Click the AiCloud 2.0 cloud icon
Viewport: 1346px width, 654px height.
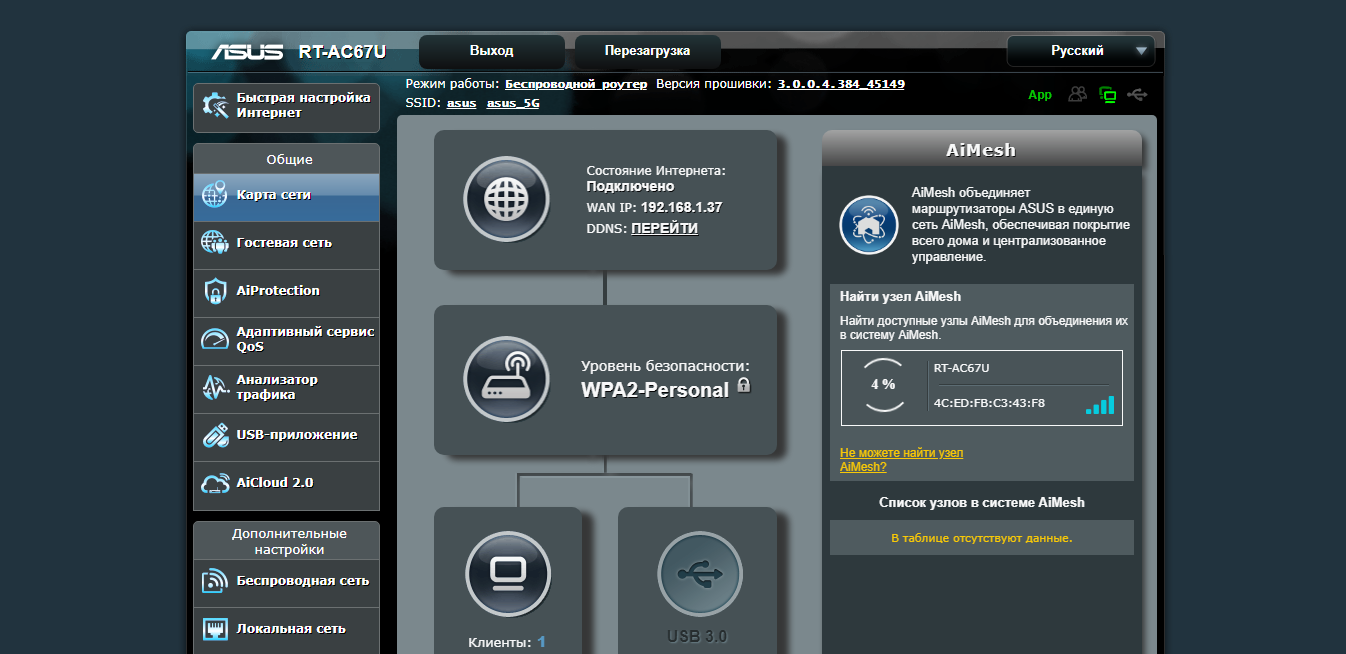(215, 483)
